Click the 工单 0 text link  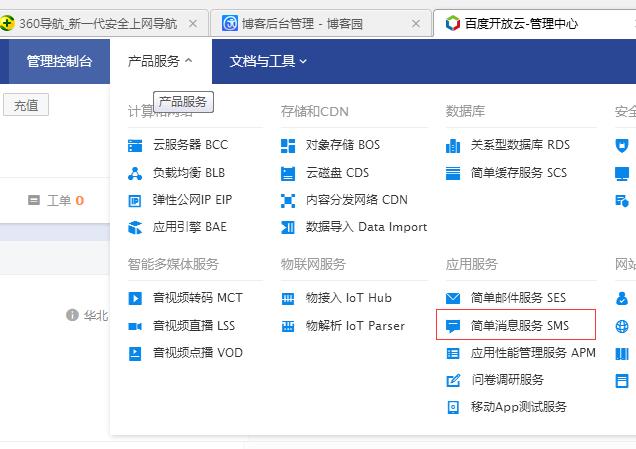65,200
